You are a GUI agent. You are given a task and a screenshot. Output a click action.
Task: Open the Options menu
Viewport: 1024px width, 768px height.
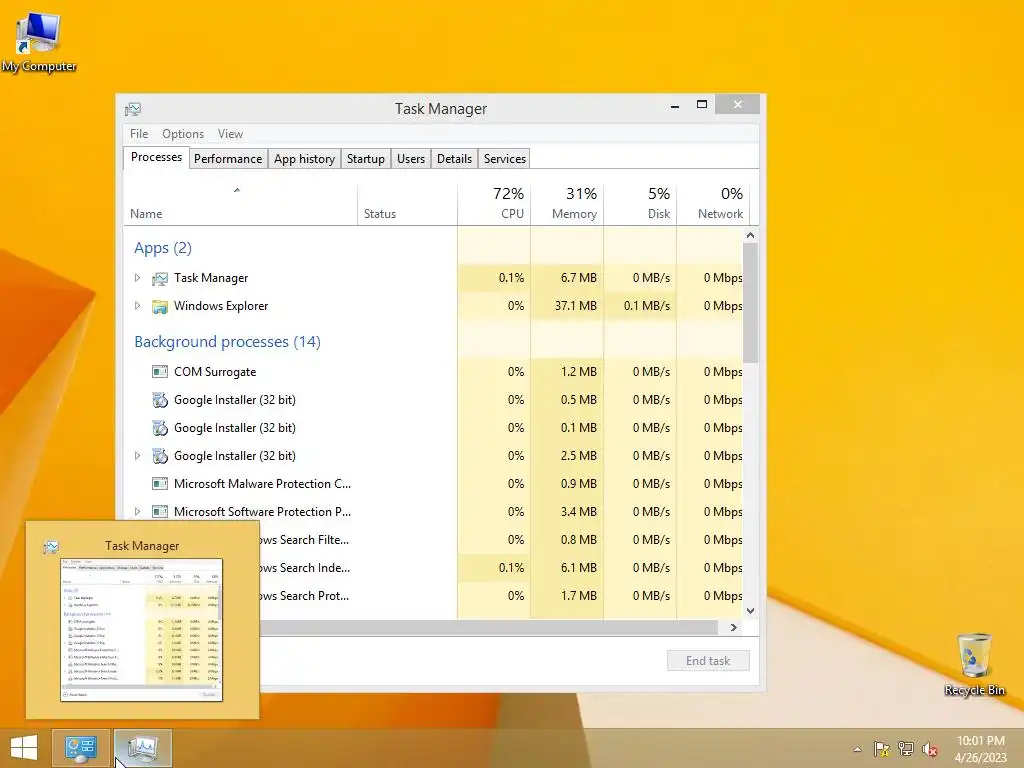183,134
